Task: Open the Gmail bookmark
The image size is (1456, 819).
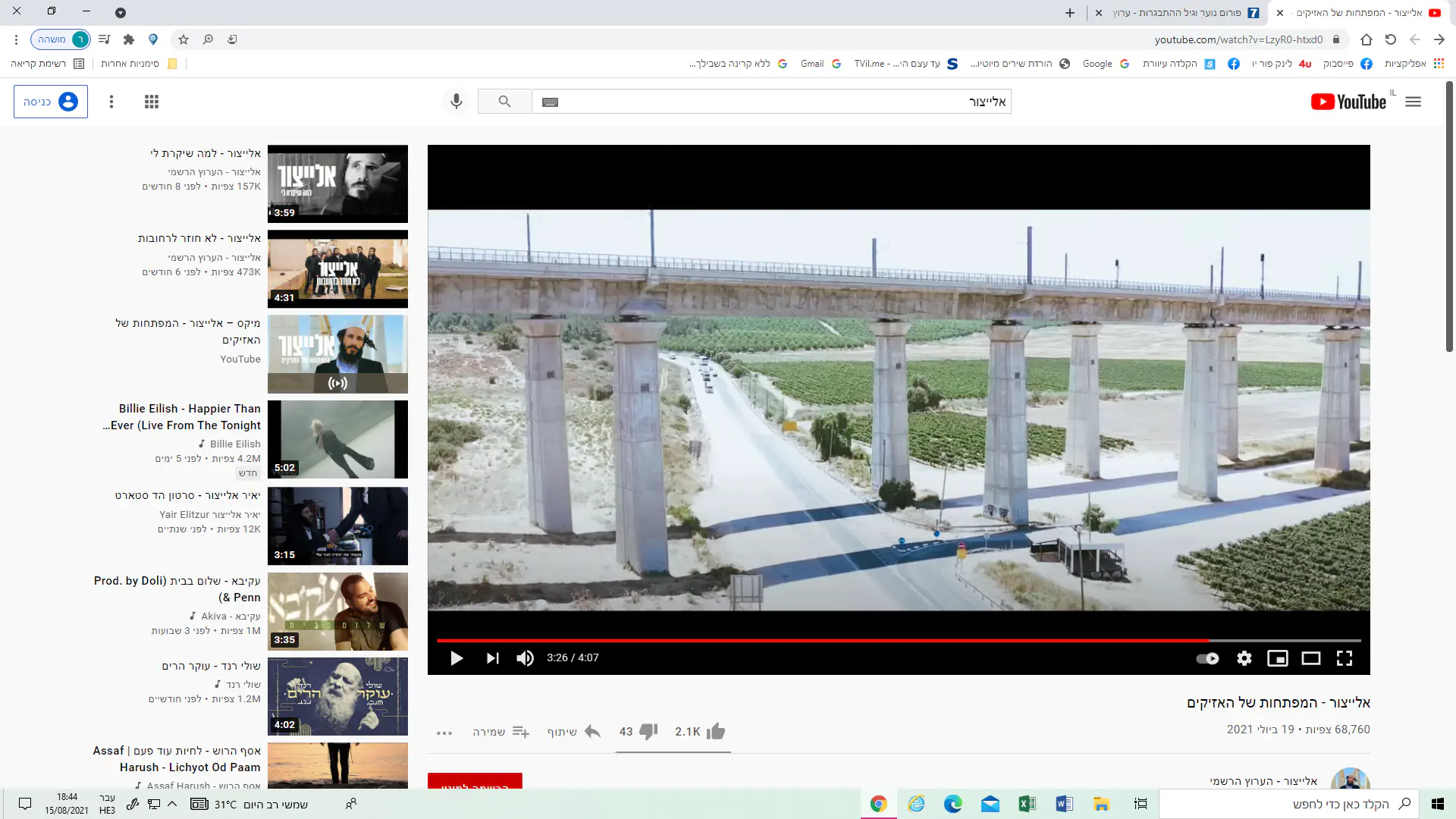Action: (819, 64)
